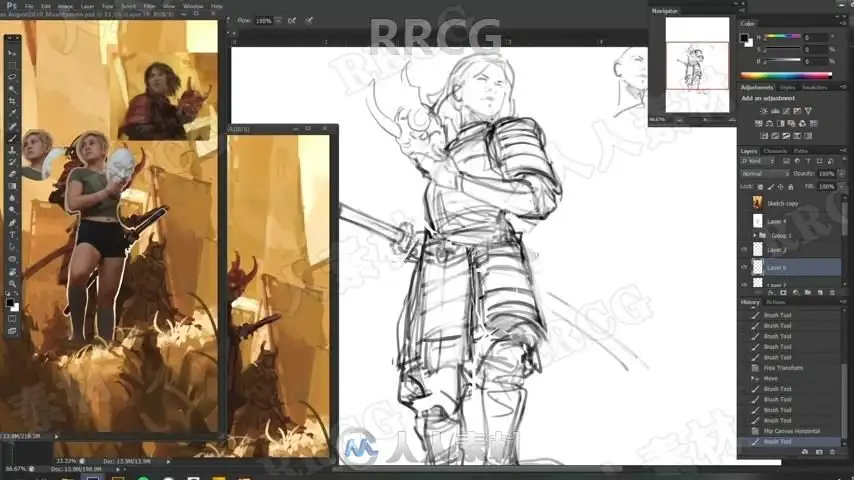Select the Type tool
854x480 pixels.
[x=12, y=235]
